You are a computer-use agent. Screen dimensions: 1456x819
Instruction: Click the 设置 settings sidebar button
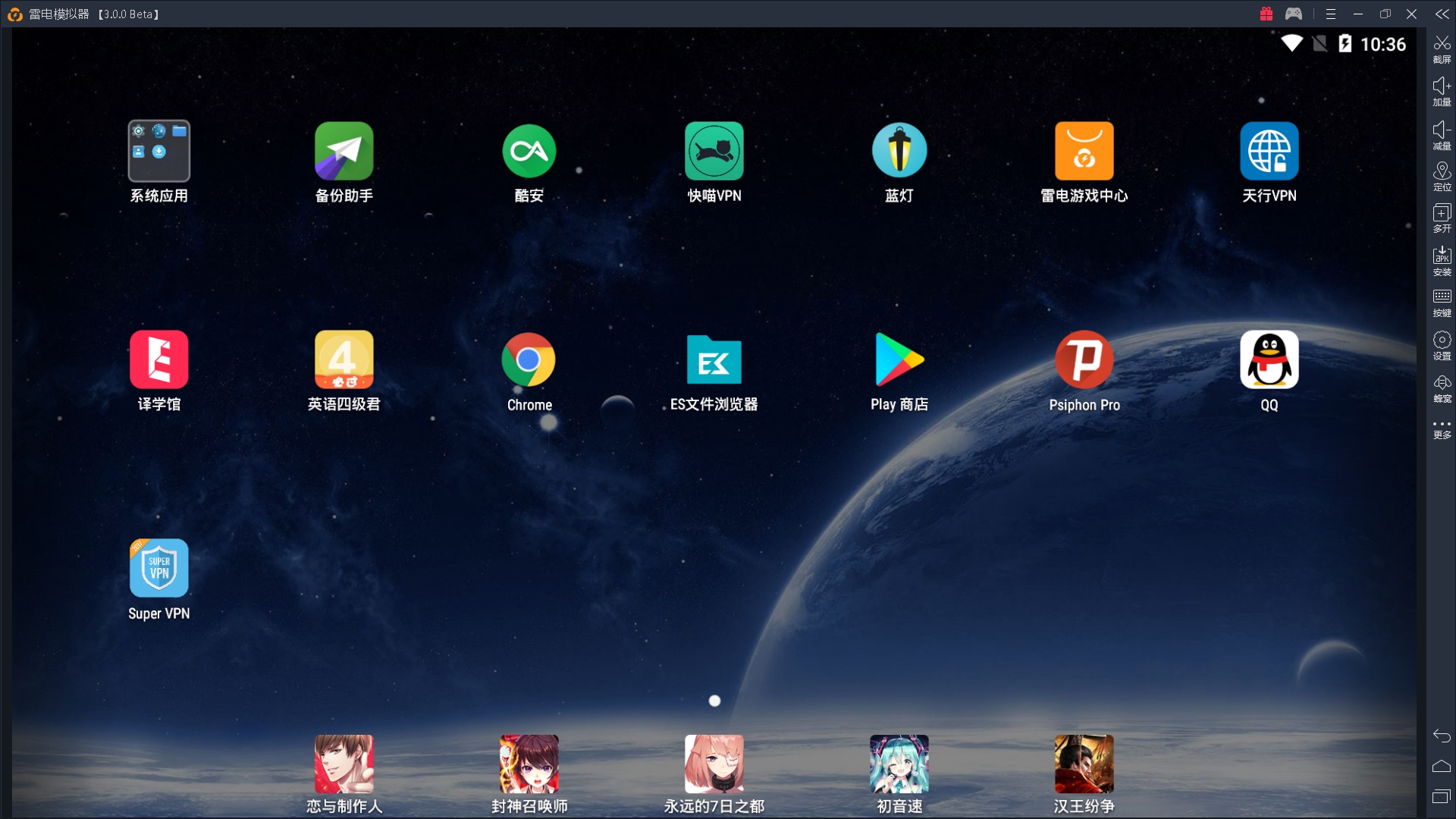click(x=1442, y=344)
